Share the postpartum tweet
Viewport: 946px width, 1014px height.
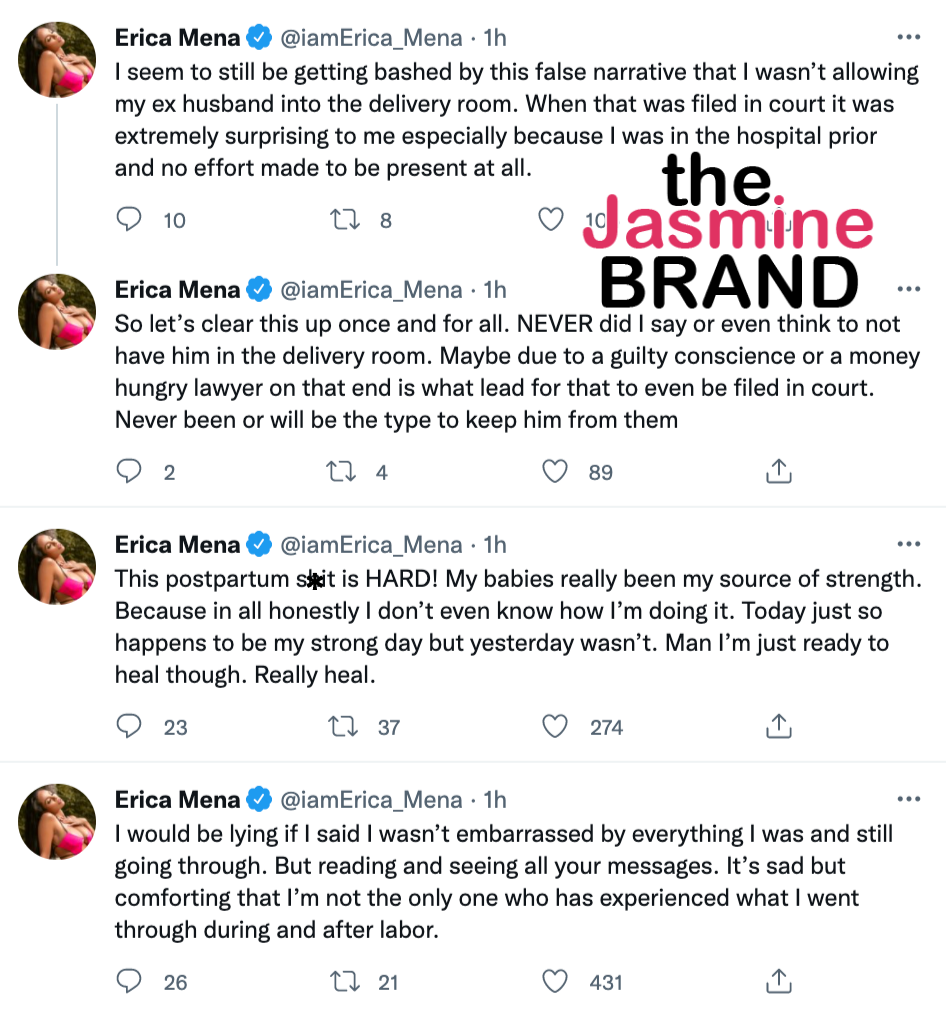[x=779, y=726]
